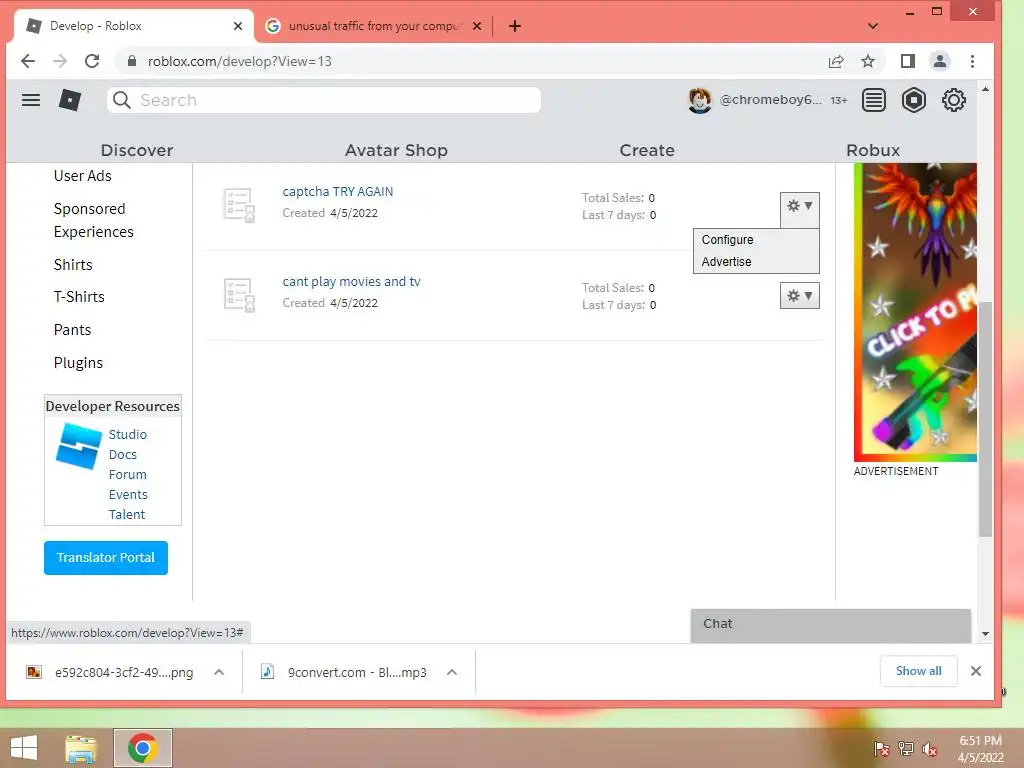Click the Roblox Studio logo icon
Screen dimensions: 1024x768
(x=79, y=446)
